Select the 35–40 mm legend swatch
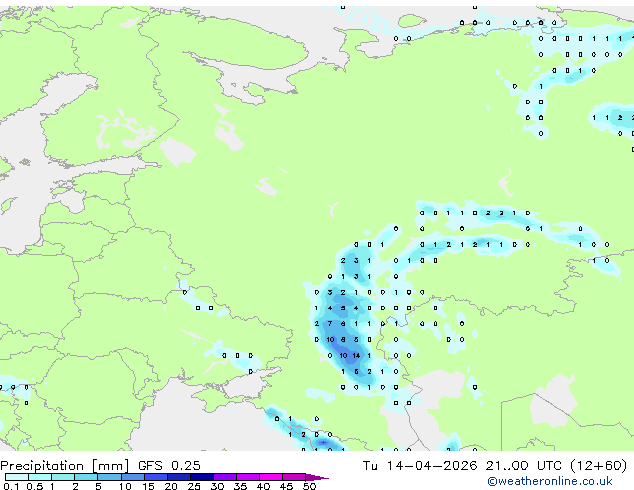Image resolution: width=634 pixels, height=490 pixels. [x=248, y=477]
